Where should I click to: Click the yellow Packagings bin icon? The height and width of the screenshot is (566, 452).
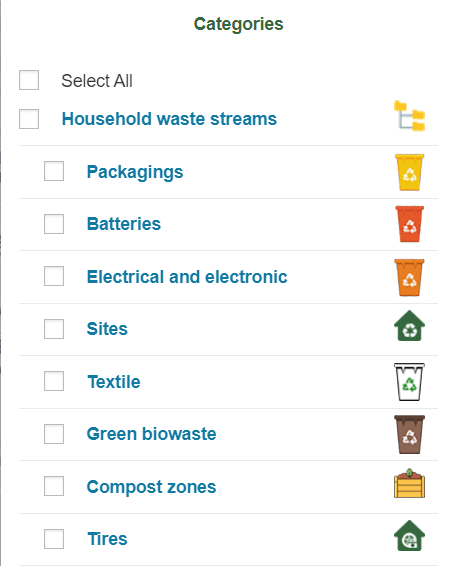(x=409, y=172)
